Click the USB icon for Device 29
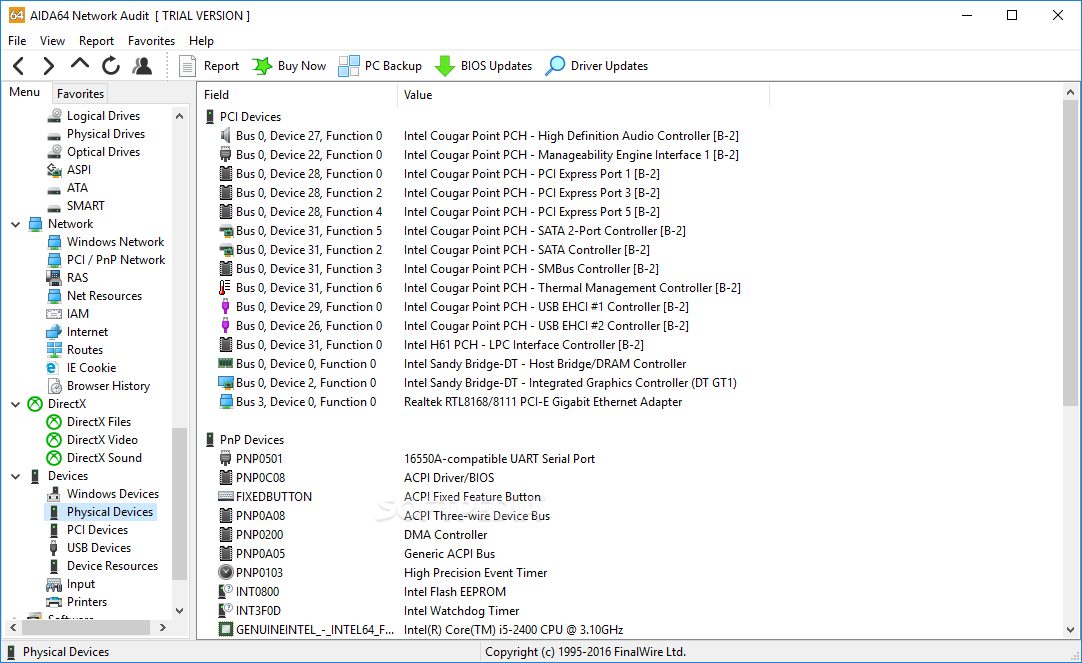The width and height of the screenshot is (1082, 663). click(226, 307)
